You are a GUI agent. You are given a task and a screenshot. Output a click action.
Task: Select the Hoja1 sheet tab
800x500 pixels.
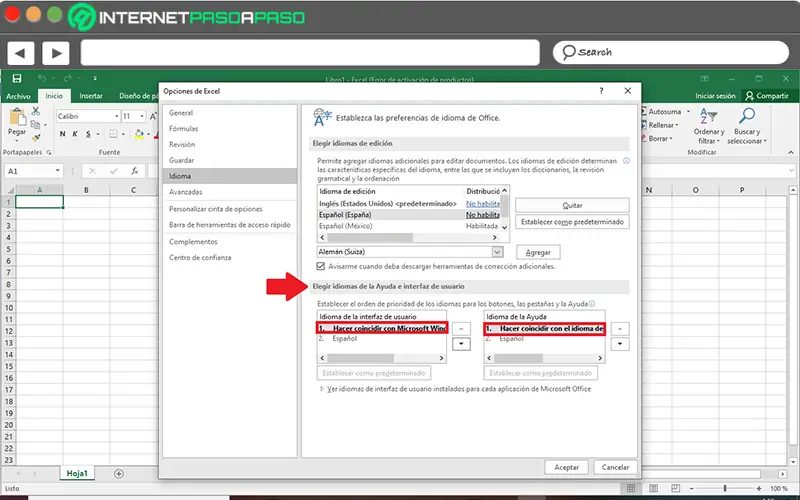77,473
